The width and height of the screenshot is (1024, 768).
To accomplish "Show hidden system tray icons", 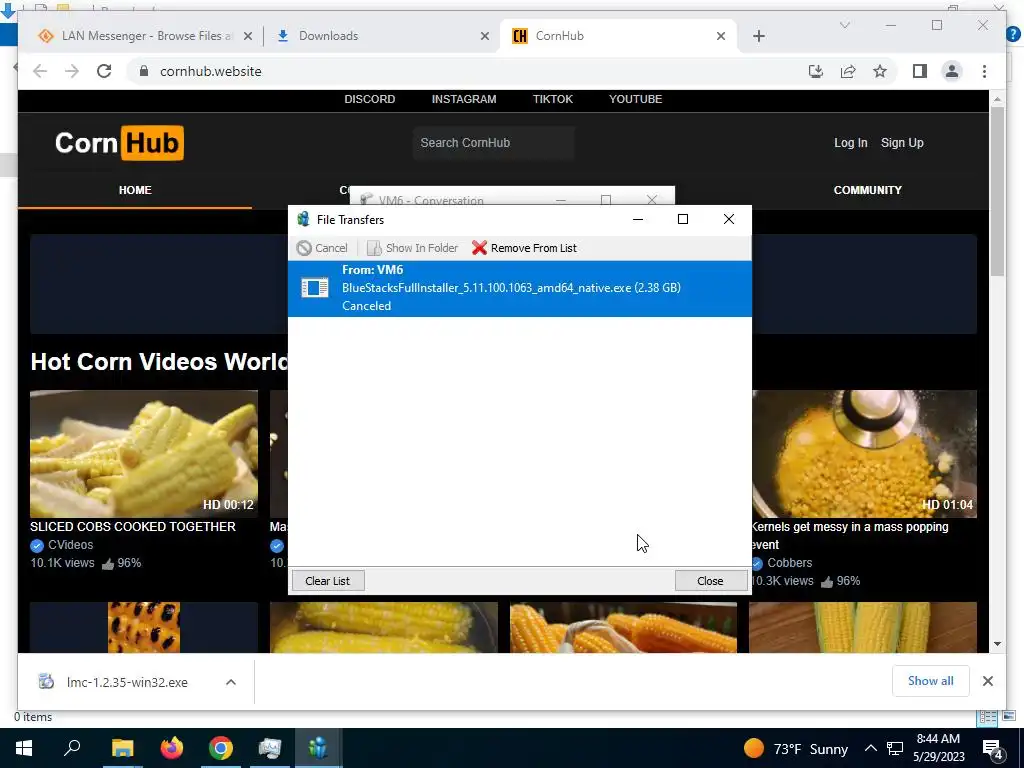I will coord(871,748).
